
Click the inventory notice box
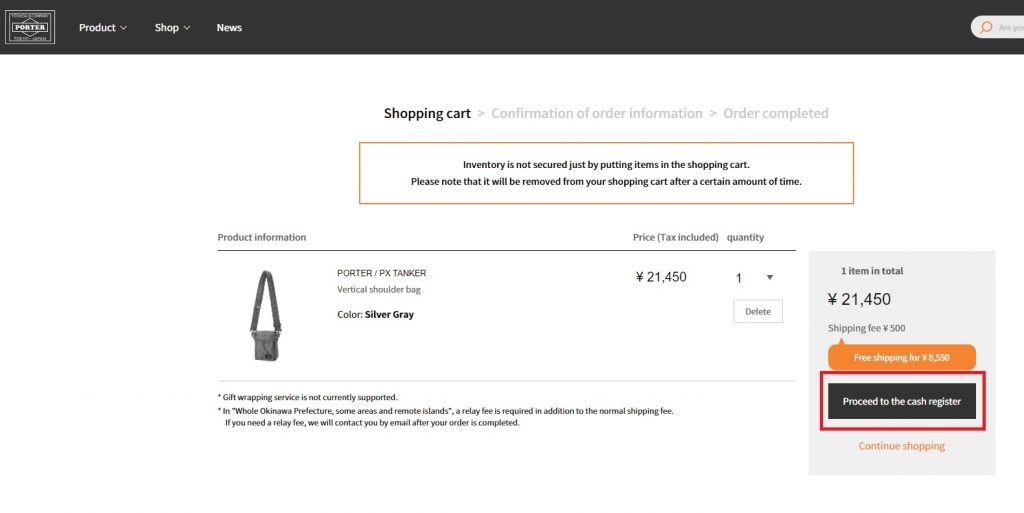pyautogui.click(x=606, y=173)
